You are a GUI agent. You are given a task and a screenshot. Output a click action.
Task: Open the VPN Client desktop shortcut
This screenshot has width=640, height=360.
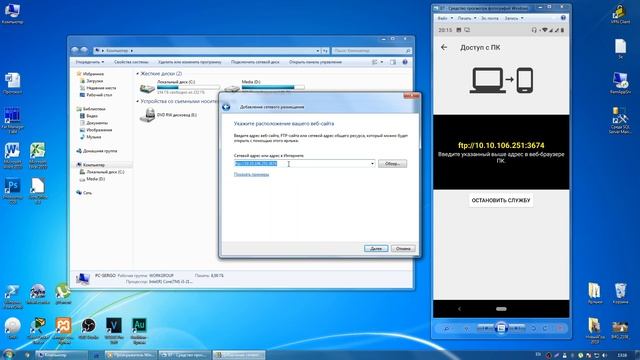point(620,13)
